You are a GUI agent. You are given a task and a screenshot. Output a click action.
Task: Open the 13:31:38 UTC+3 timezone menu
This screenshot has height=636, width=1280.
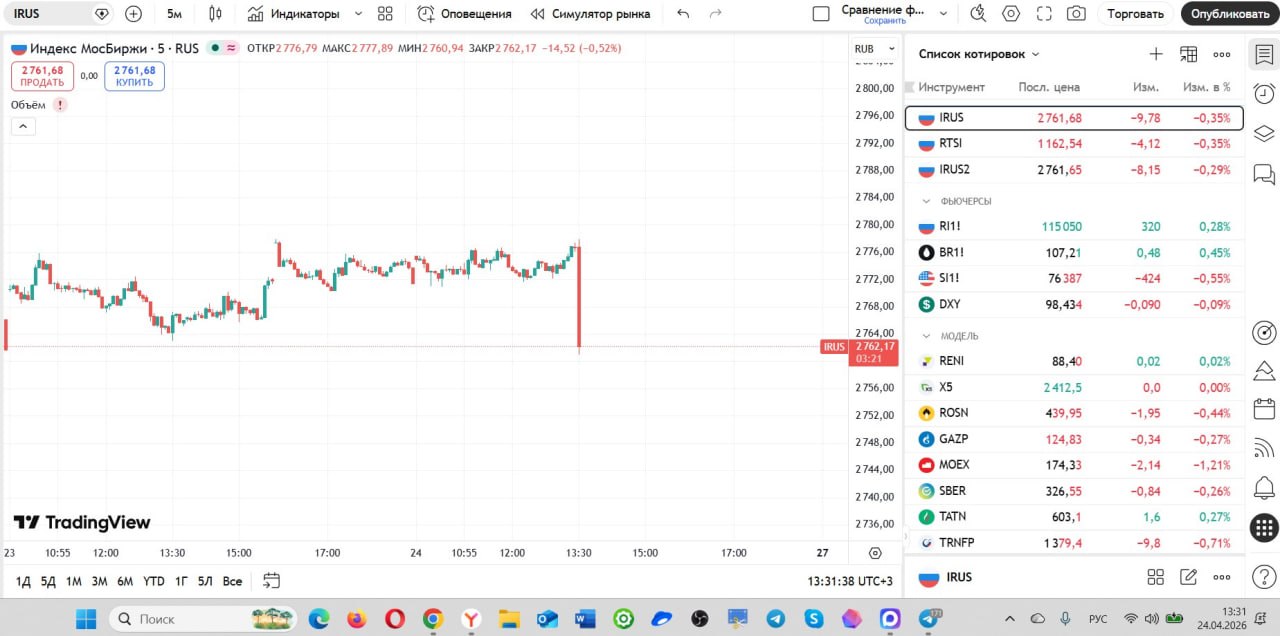click(x=850, y=581)
